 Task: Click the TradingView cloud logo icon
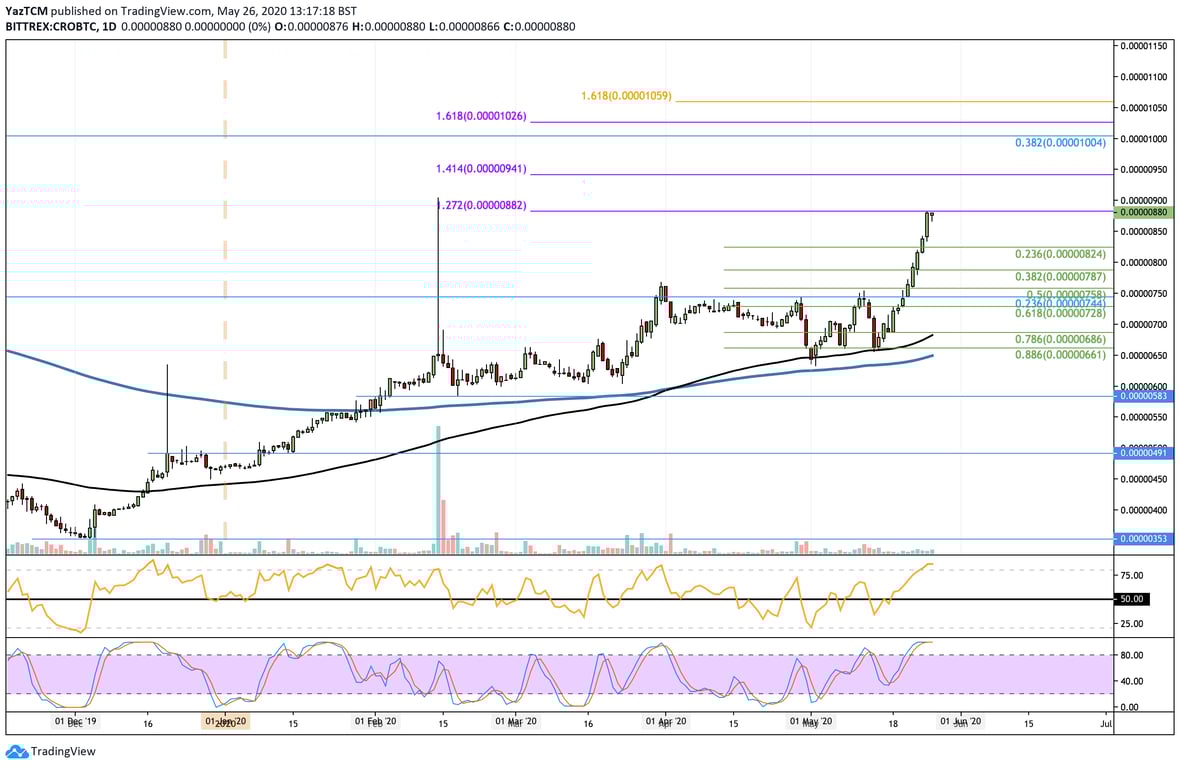[19, 751]
